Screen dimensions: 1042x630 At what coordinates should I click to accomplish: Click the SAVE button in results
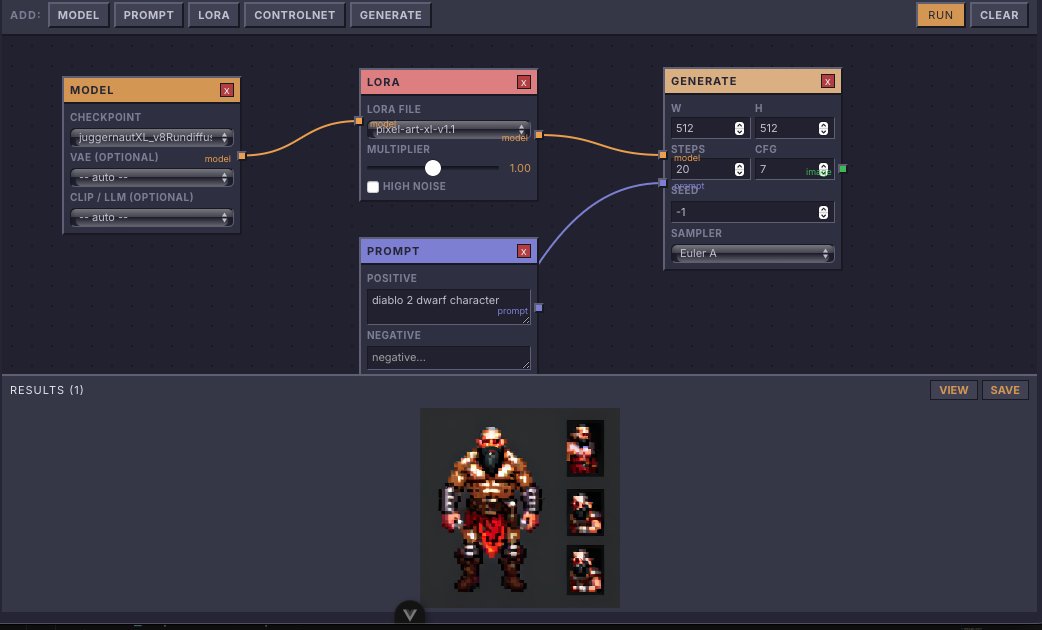pos(1005,390)
